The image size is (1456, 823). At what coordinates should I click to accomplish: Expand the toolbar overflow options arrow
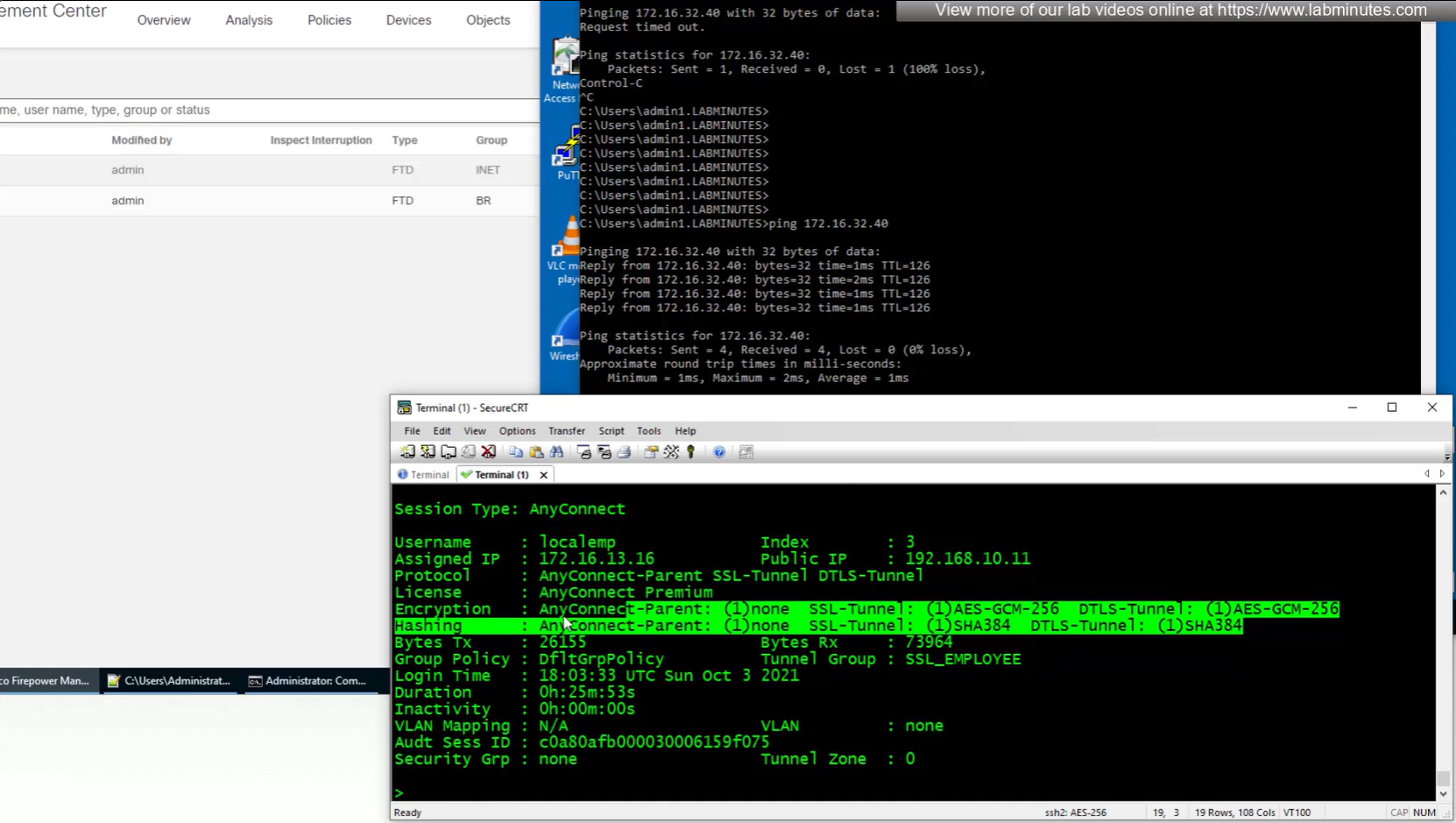click(1446, 457)
